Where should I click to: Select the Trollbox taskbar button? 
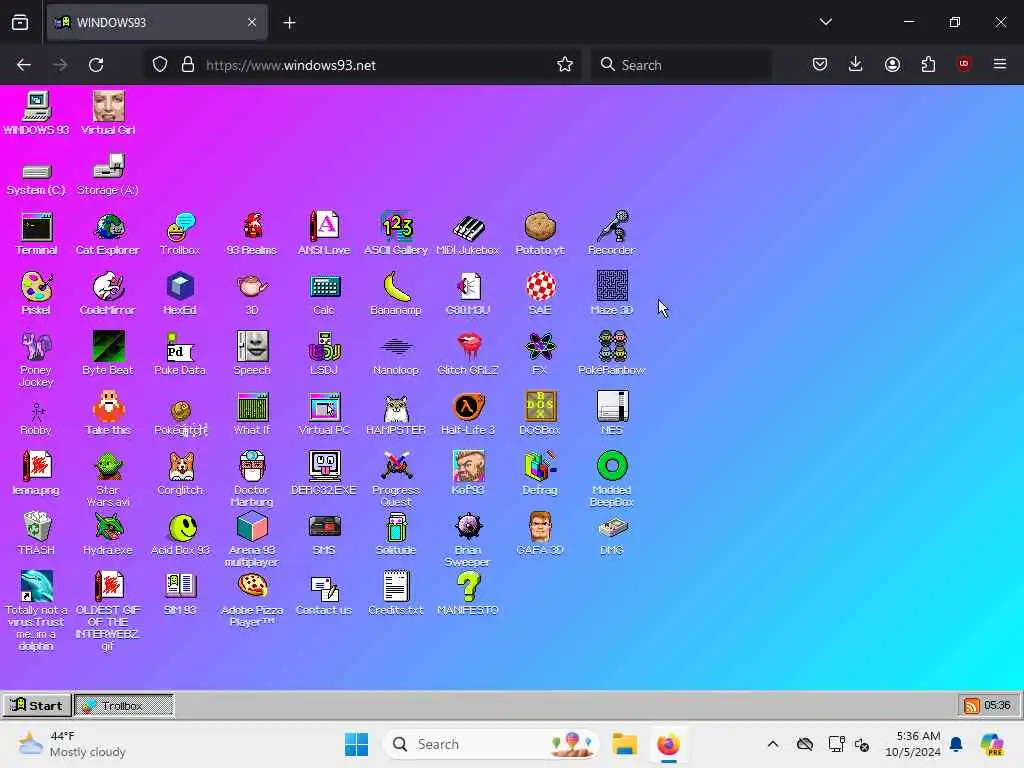[x=124, y=705]
